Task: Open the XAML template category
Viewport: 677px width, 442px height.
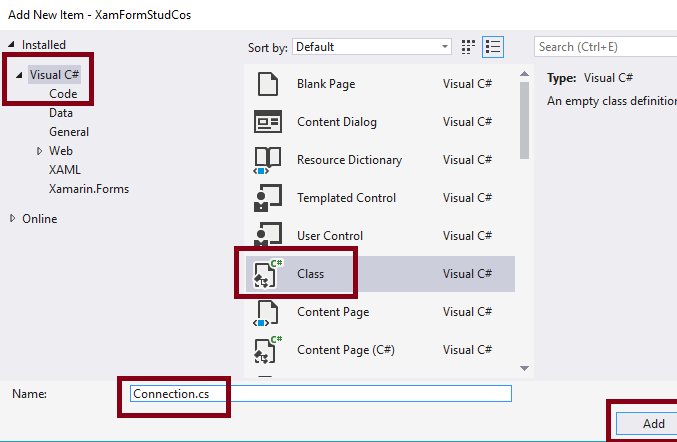Action: coord(65,170)
